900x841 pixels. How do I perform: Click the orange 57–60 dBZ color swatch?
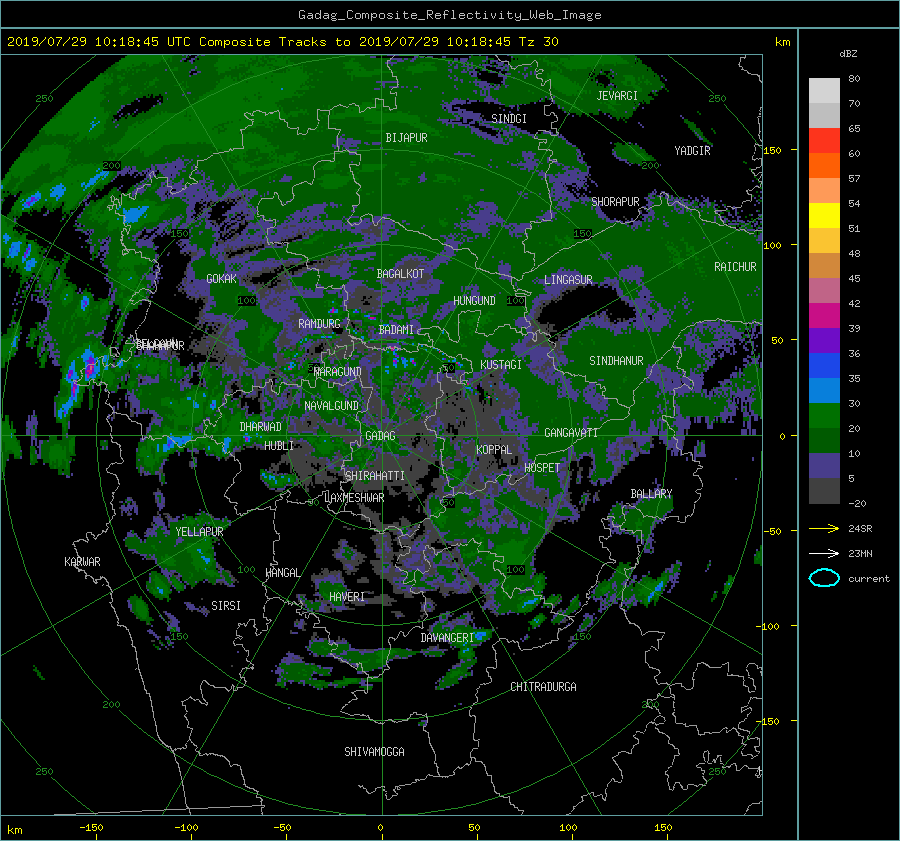click(824, 165)
